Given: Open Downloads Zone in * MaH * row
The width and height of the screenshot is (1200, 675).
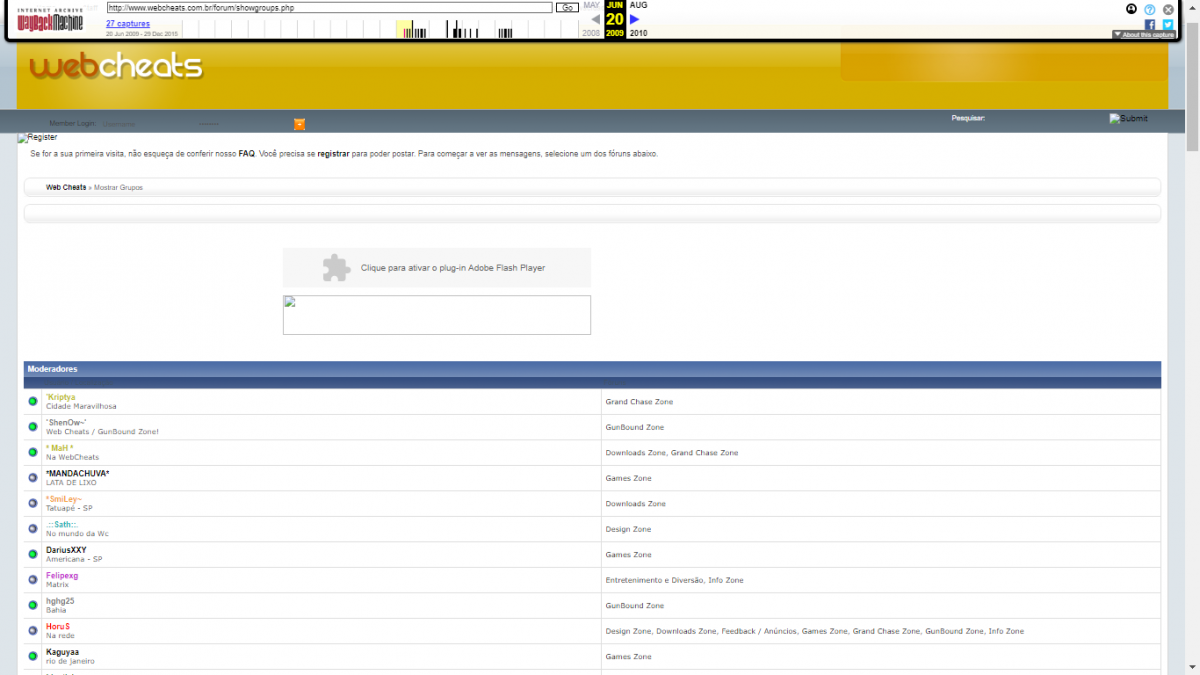Looking at the screenshot, I should click(x=635, y=453).
